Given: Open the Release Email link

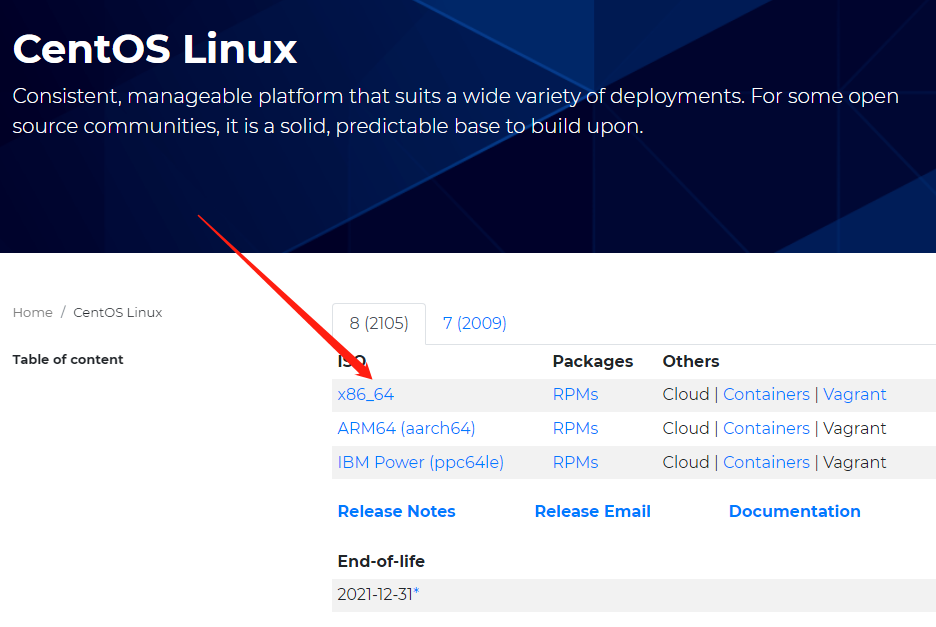Looking at the screenshot, I should coord(592,512).
